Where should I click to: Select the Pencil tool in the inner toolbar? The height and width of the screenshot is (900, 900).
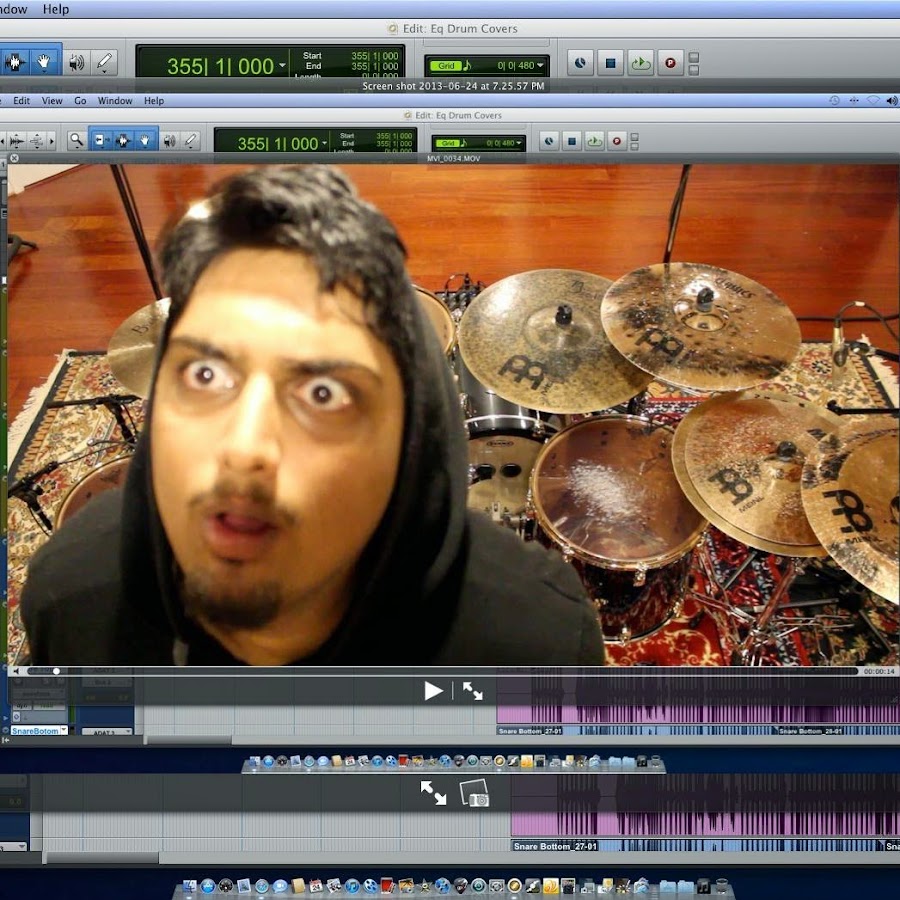[x=190, y=141]
